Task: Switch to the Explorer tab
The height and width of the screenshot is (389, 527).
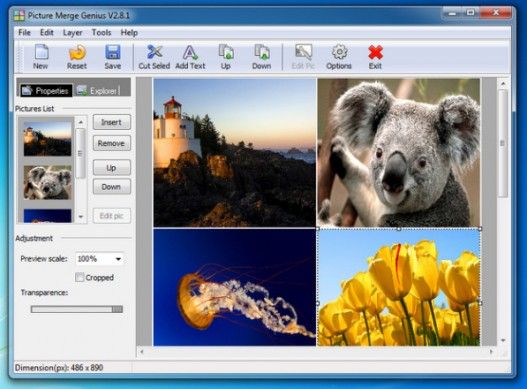Action: tap(99, 91)
